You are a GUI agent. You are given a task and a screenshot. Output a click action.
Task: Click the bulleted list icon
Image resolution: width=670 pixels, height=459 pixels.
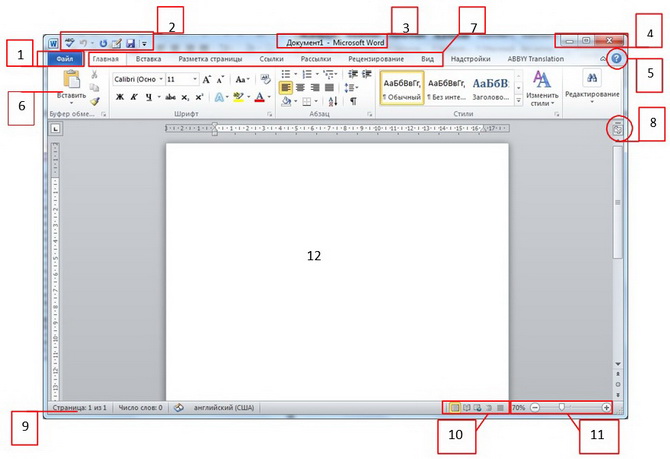287,76
